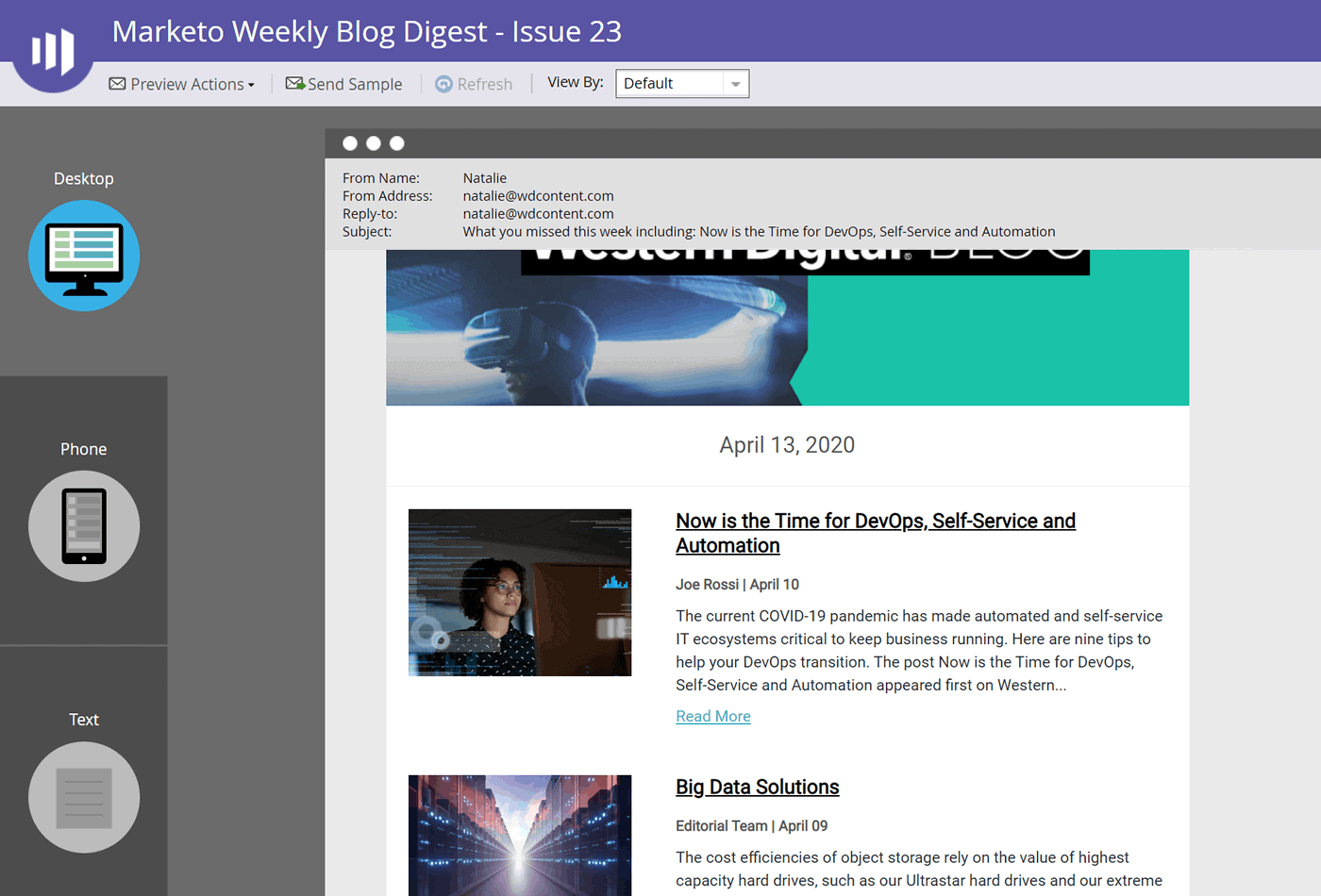
Task: Open the View By dropdown
Action: pyautogui.click(x=682, y=83)
